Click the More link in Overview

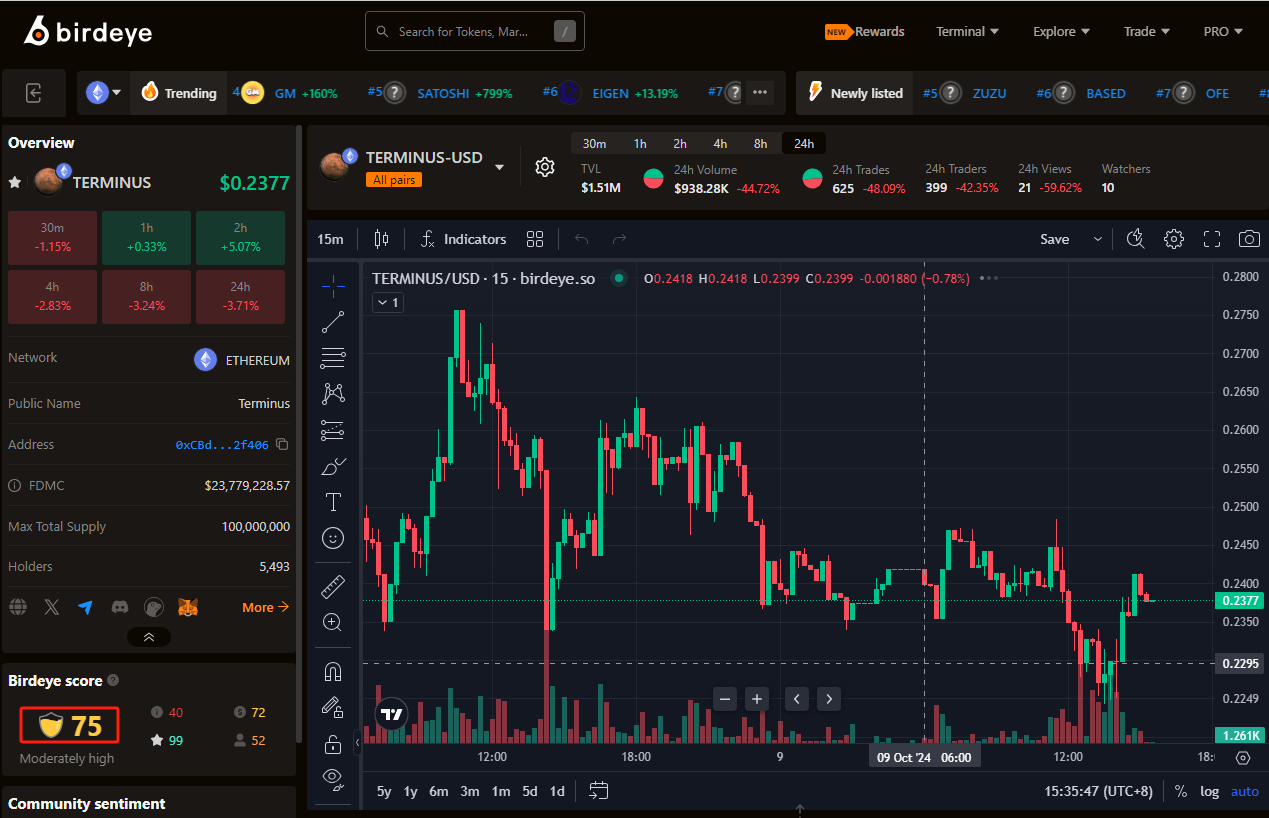point(265,607)
